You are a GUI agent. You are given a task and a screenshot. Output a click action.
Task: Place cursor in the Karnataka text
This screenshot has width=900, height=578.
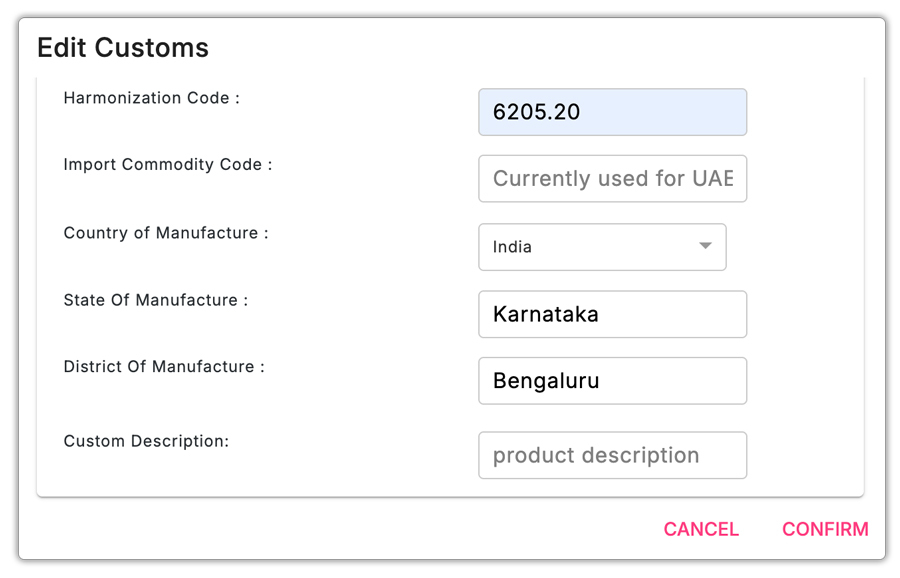click(x=546, y=314)
